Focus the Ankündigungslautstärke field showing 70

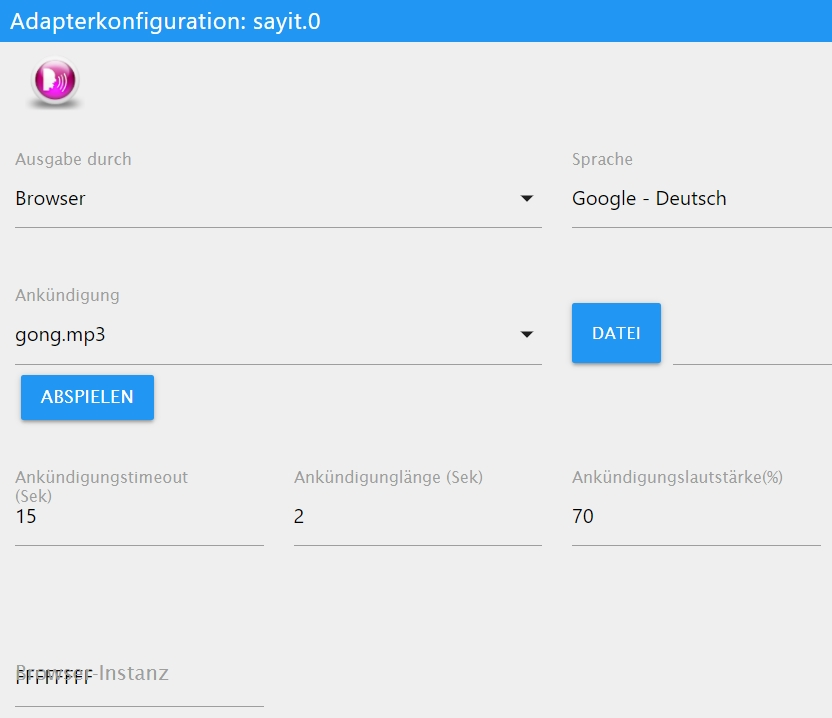(695, 517)
